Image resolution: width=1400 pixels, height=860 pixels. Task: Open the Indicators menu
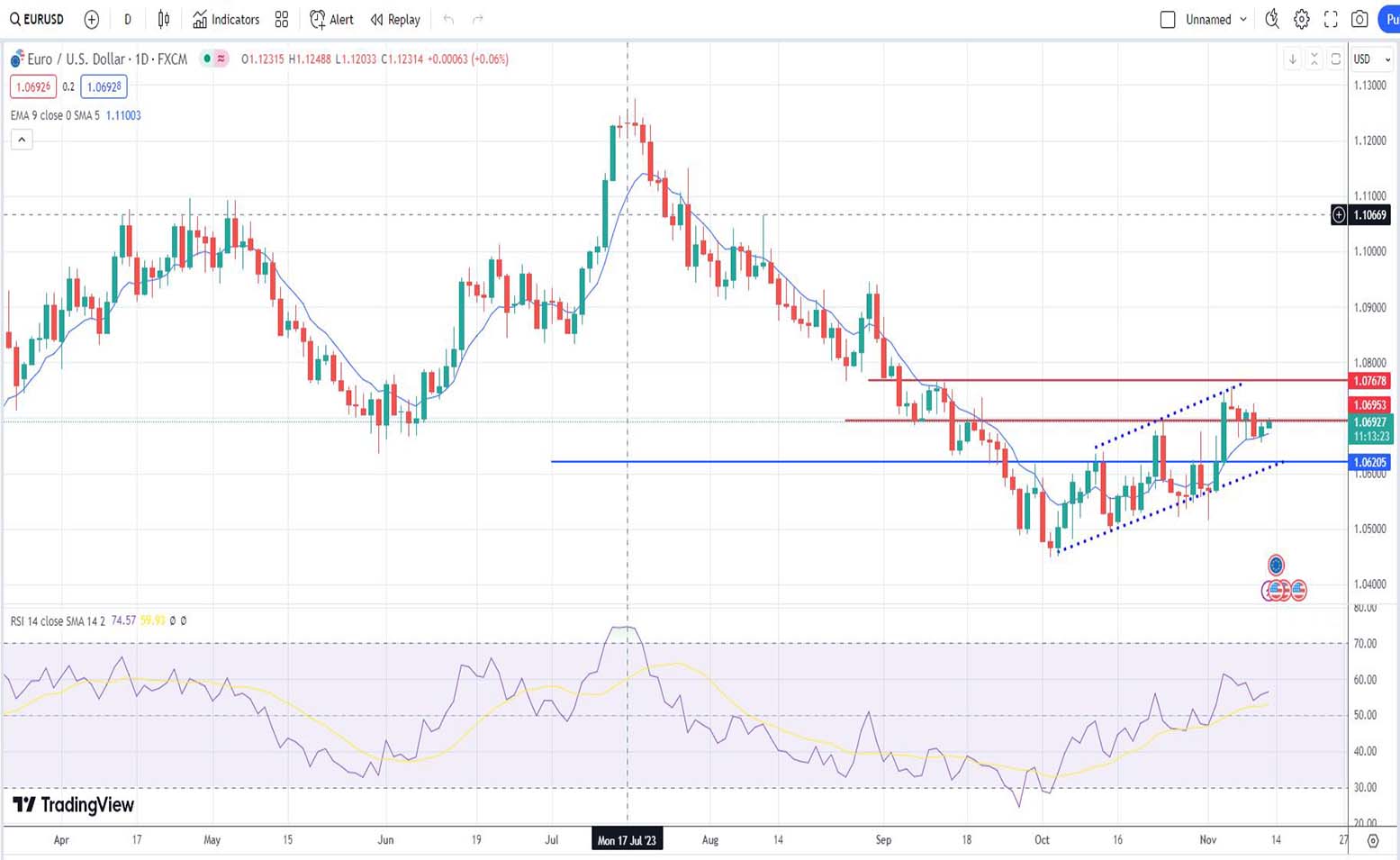click(226, 19)
